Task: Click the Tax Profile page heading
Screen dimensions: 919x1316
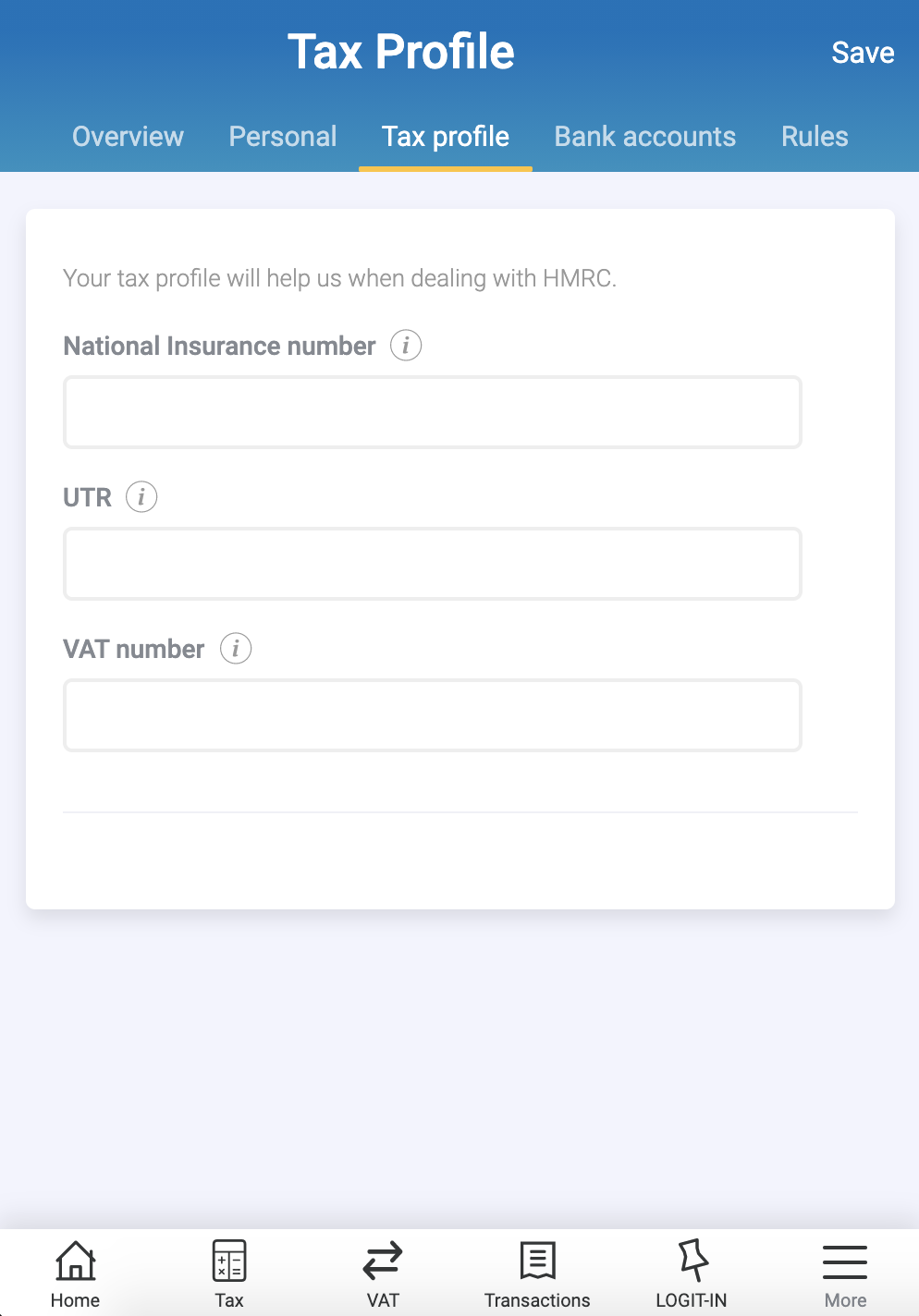Action: pyautogui.click(x=401, y=52)
